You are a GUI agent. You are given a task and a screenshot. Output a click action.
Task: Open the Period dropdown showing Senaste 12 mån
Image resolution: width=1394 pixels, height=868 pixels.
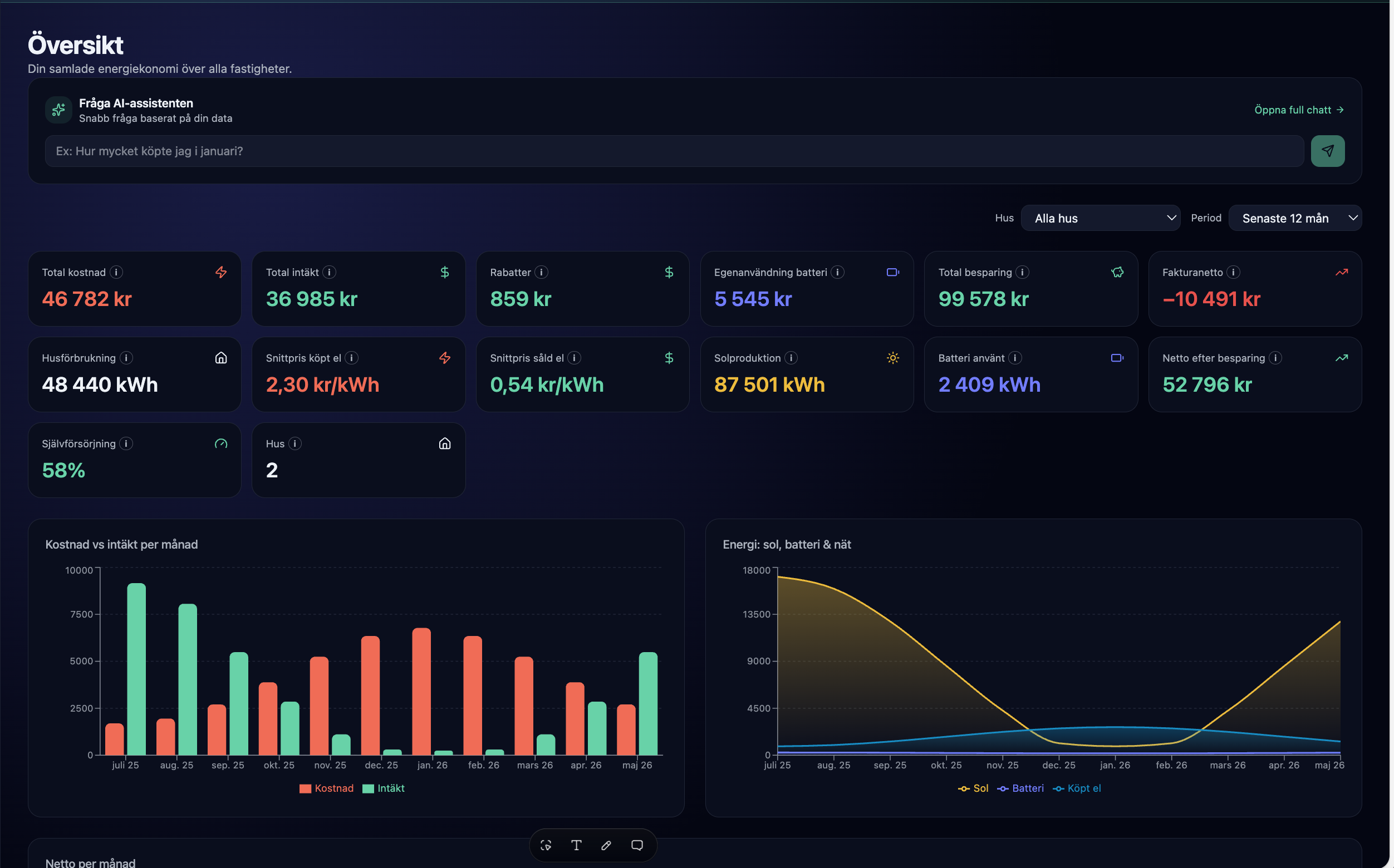1295,218
